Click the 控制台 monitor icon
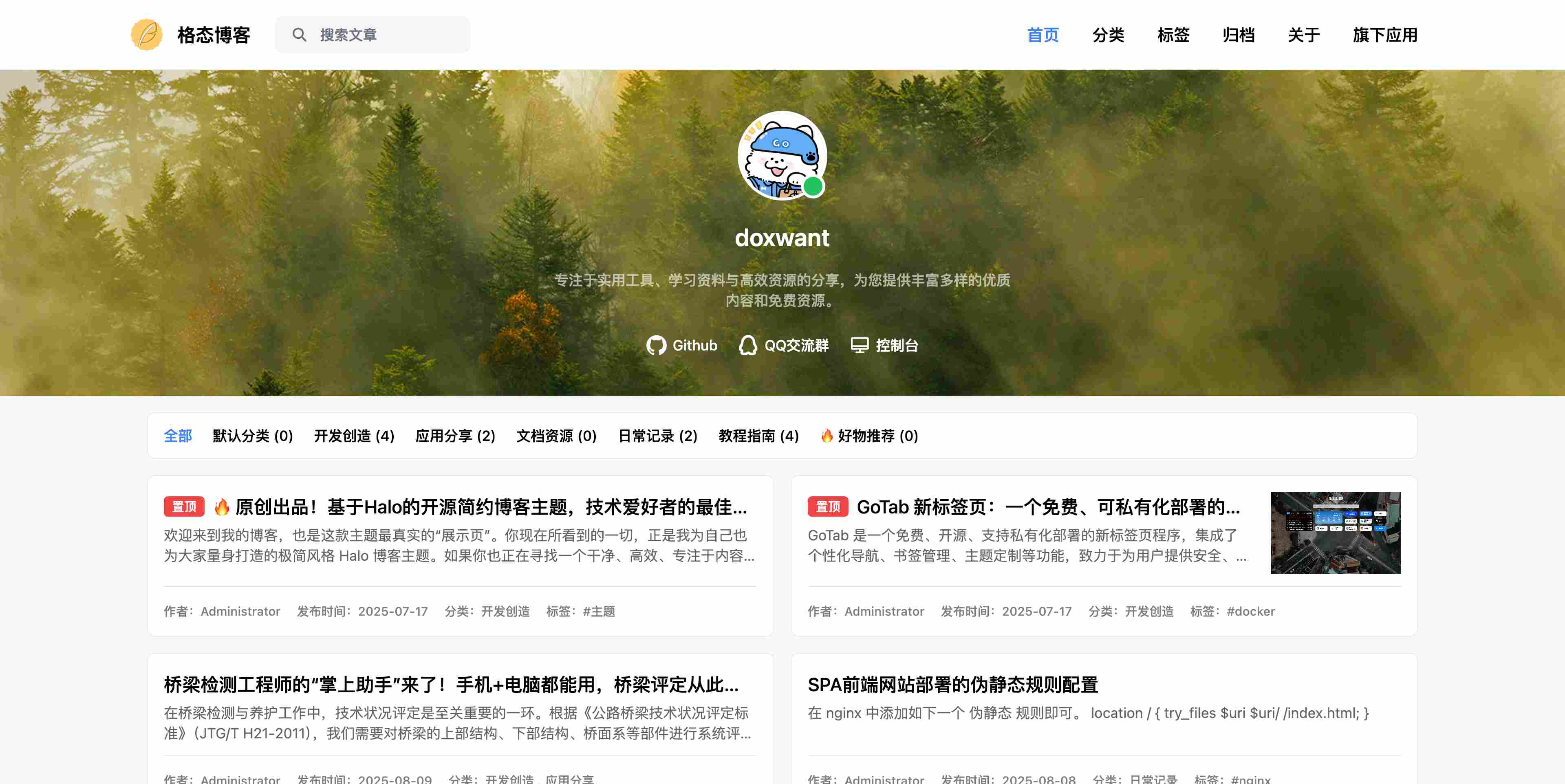Image resolution: width=1565 pixels, height=784 pixels. tap(859, 346)
